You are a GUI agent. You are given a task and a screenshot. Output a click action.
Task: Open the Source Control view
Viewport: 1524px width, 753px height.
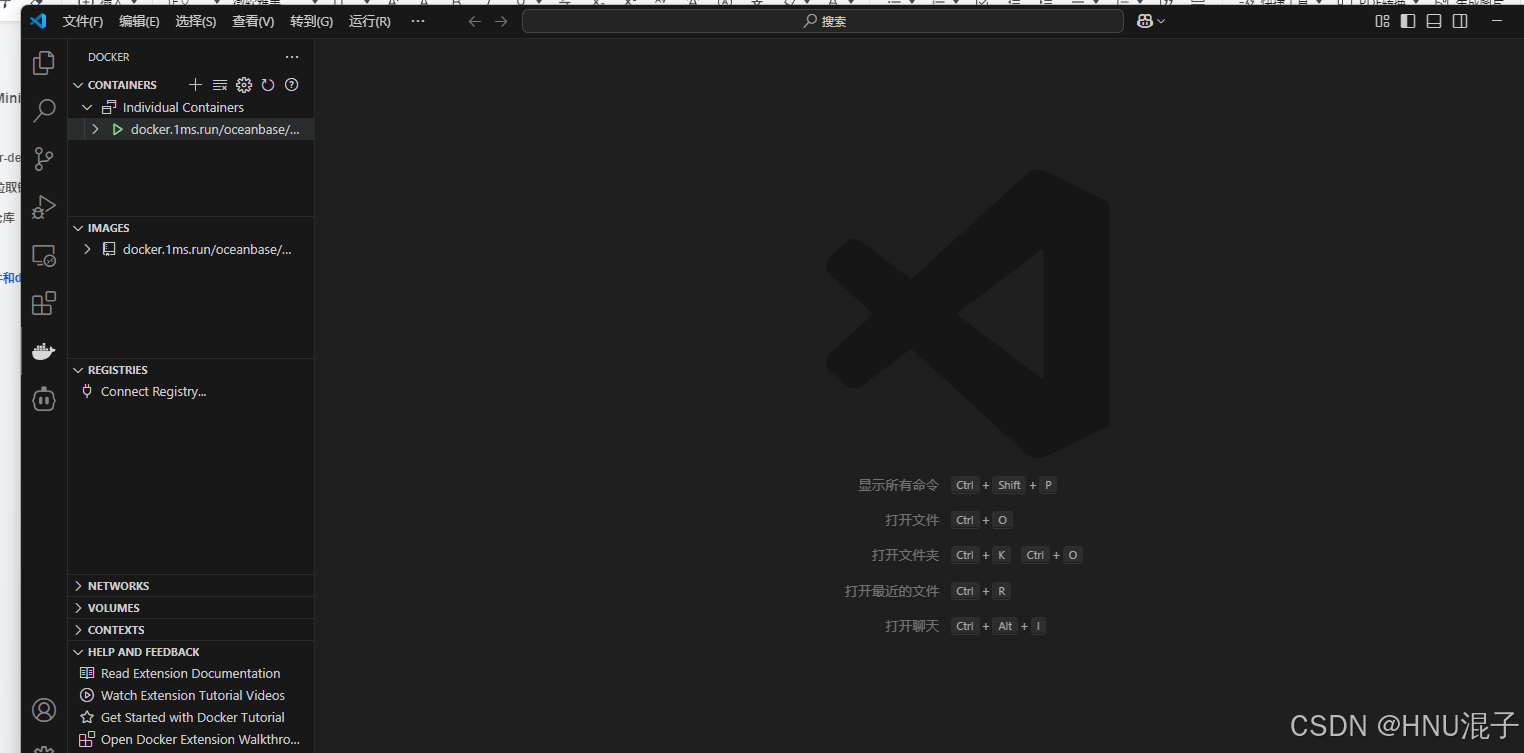click(44, 158)
